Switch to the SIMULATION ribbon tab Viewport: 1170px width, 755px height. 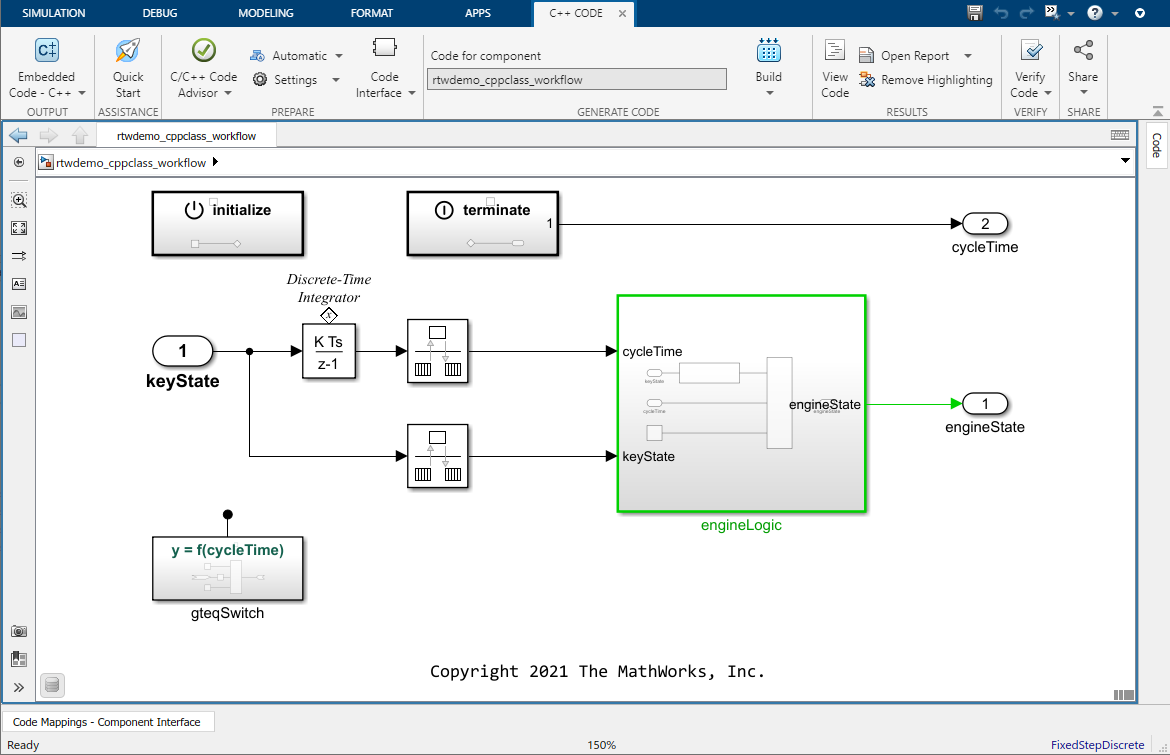(x=54, y=13)
